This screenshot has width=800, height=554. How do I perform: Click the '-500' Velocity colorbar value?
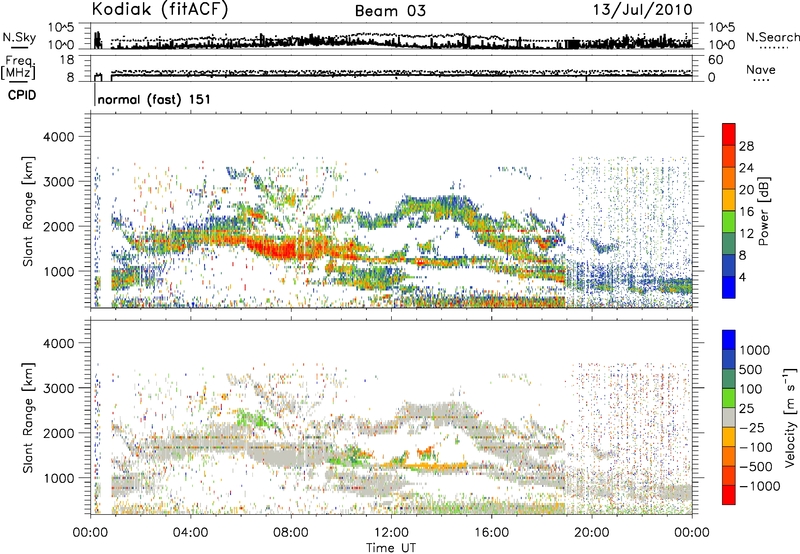[x=756, y=466]
